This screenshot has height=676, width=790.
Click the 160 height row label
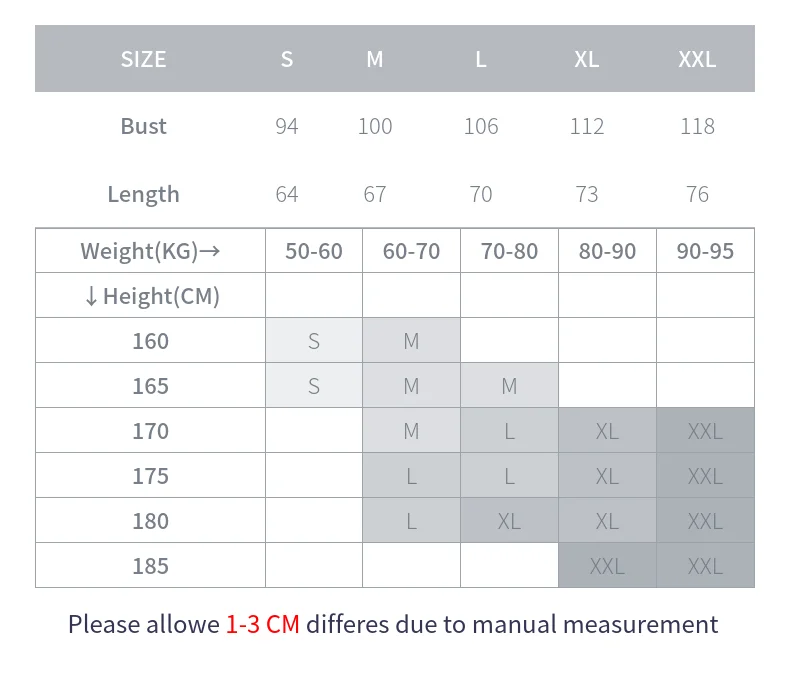point(150,341)
